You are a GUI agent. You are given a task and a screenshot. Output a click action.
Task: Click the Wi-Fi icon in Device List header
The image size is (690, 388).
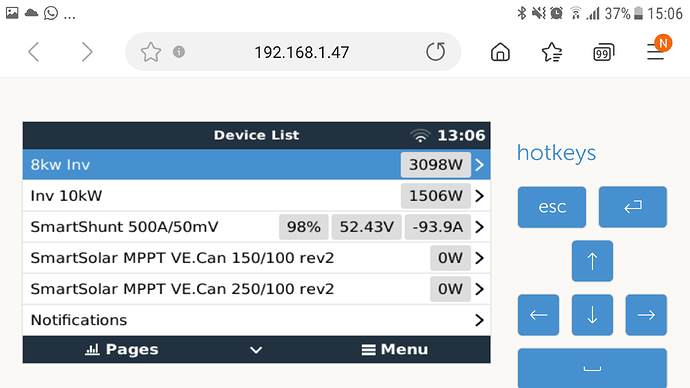coord(420,135)
